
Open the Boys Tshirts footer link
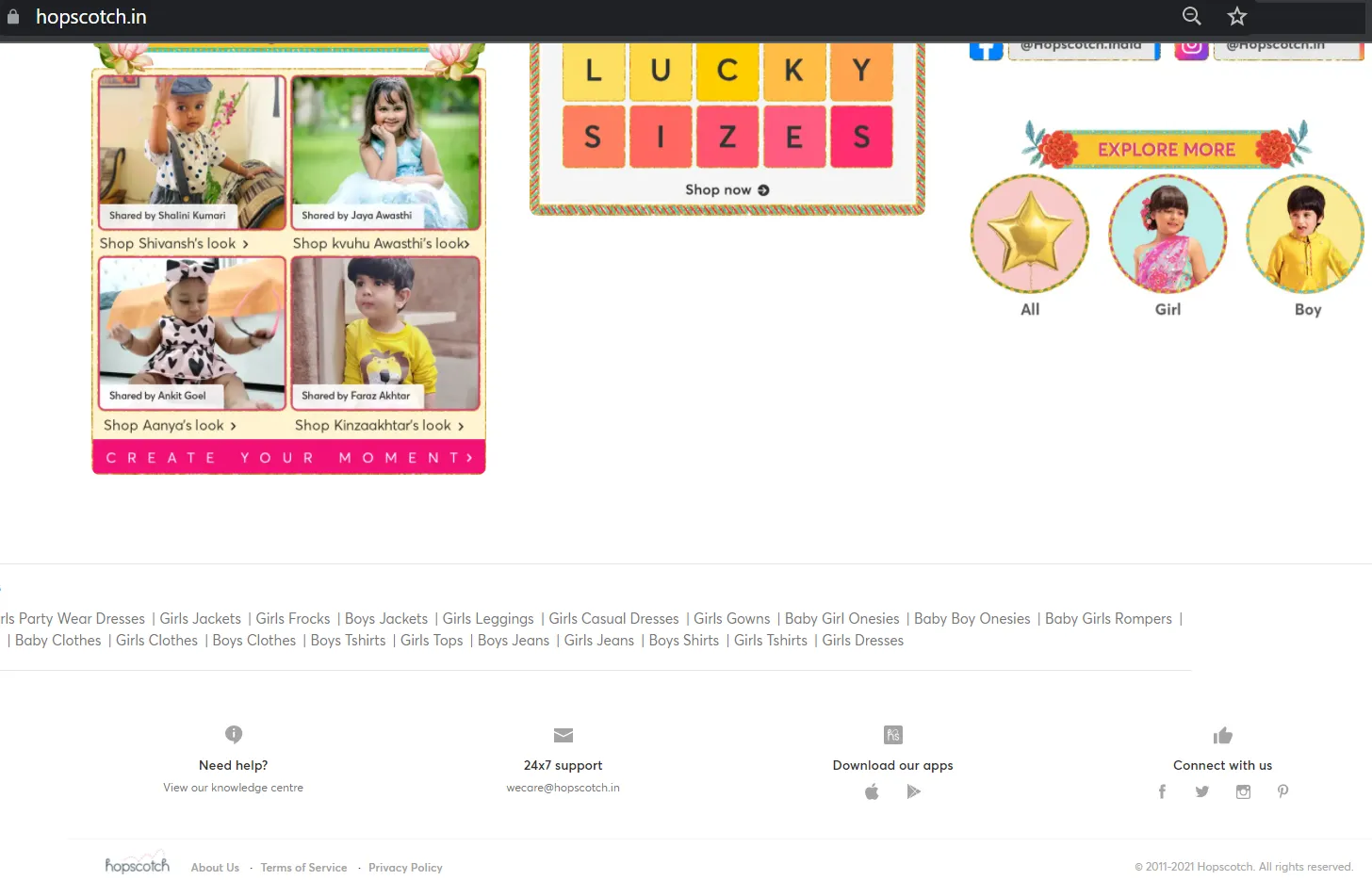click(x=348, y=641)
